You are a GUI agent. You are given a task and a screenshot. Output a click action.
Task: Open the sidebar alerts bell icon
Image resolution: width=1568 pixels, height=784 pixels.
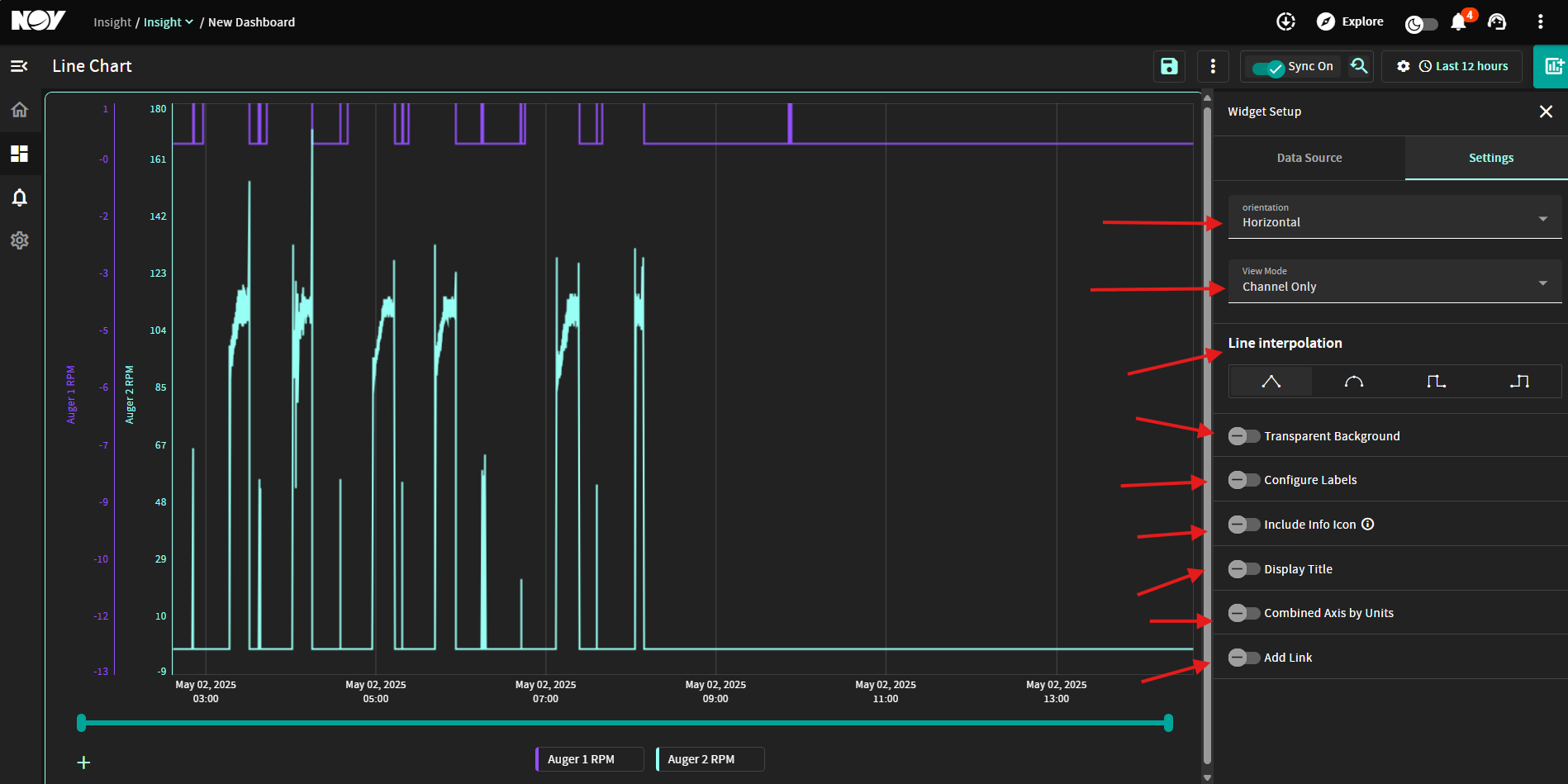20,197
